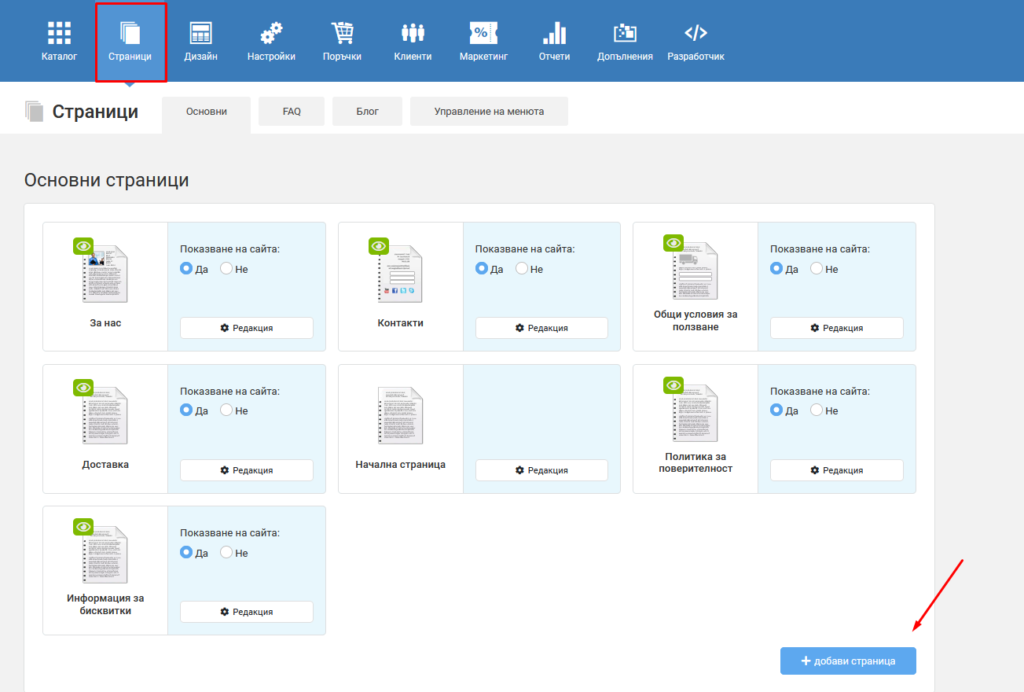Viewport: 1024px width, 692px height.
Task: Select Да for the Доставка page
Action: pos(186,410)
